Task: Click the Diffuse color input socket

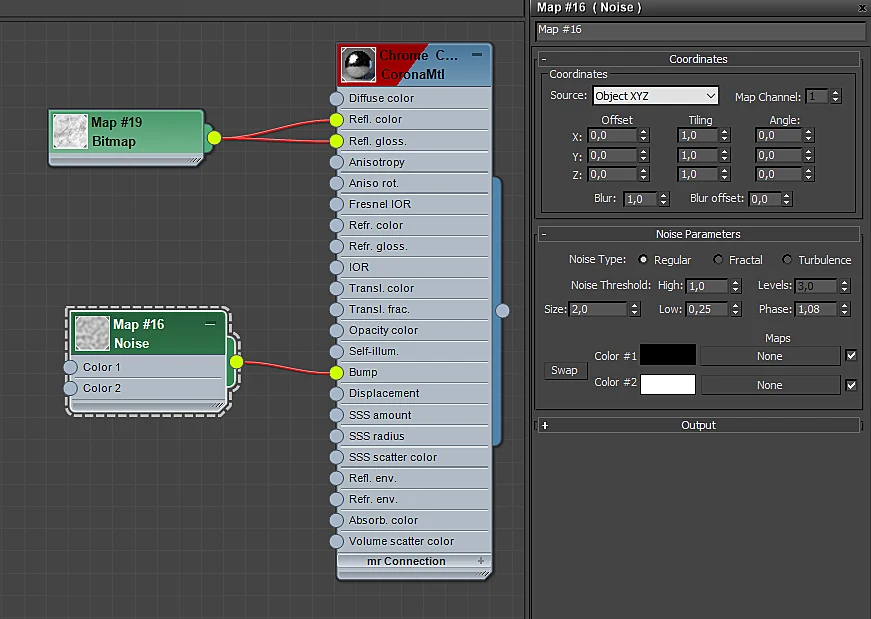Action: tap(337, 99)
